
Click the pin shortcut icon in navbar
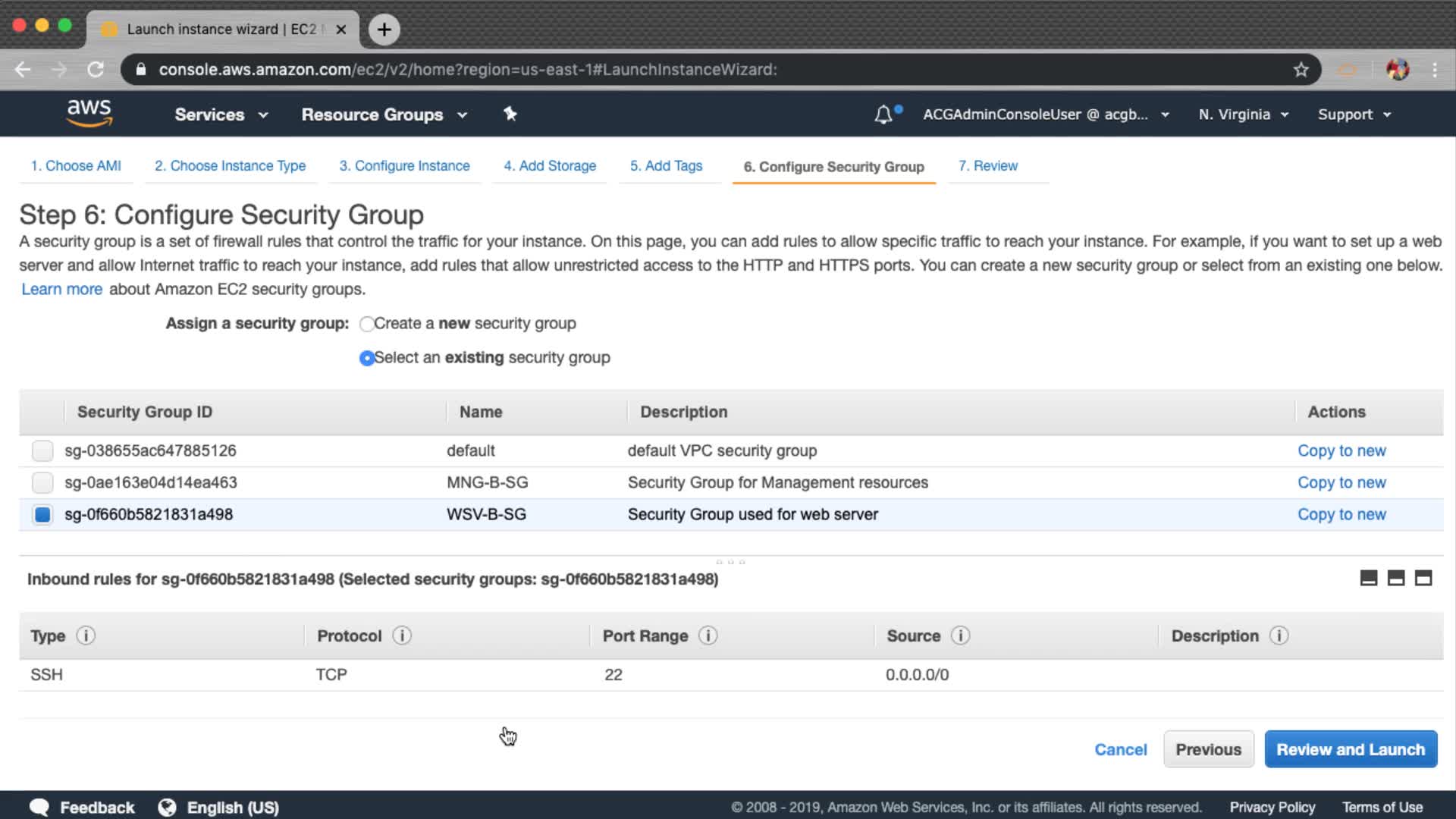point(510,114)
